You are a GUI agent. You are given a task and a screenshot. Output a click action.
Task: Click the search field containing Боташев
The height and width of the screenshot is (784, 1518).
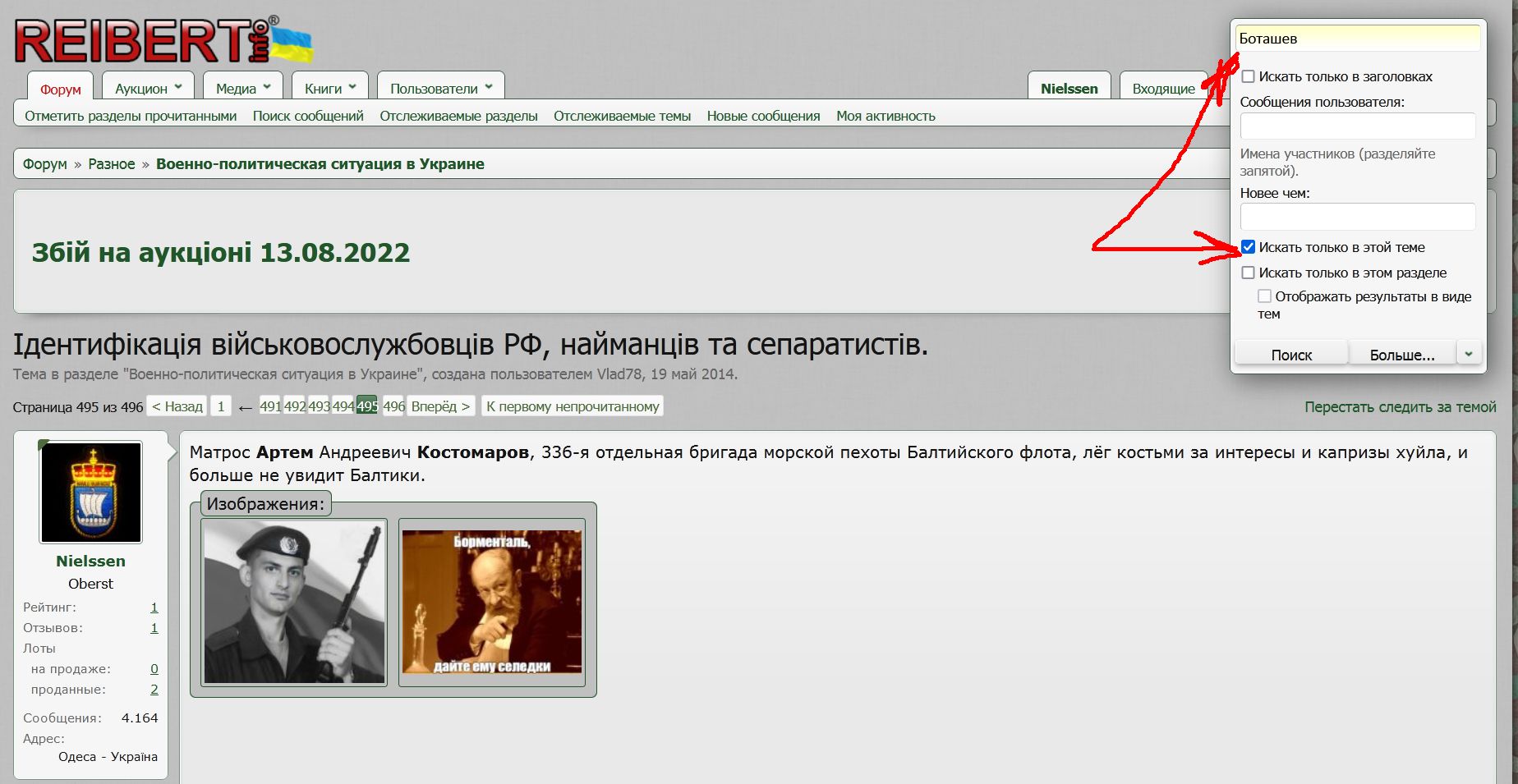click(x=1357, y=39)
